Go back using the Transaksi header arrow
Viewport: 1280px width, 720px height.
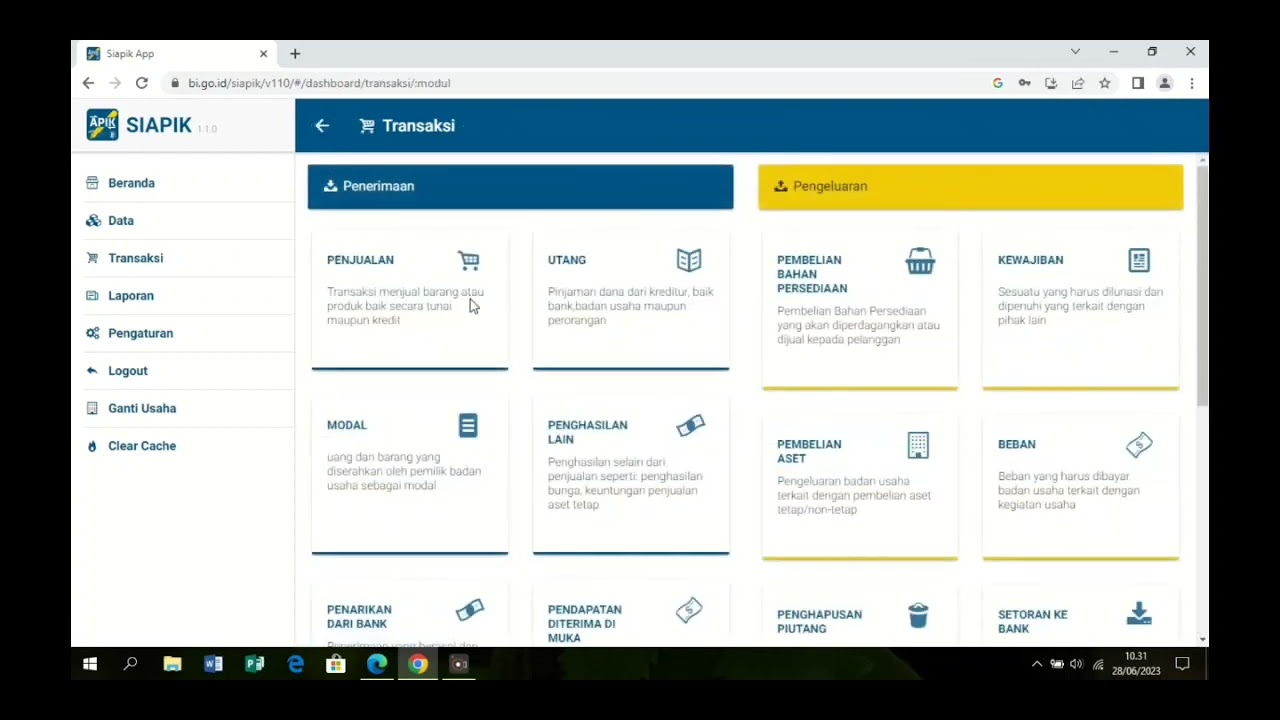(x=322, y=126)
